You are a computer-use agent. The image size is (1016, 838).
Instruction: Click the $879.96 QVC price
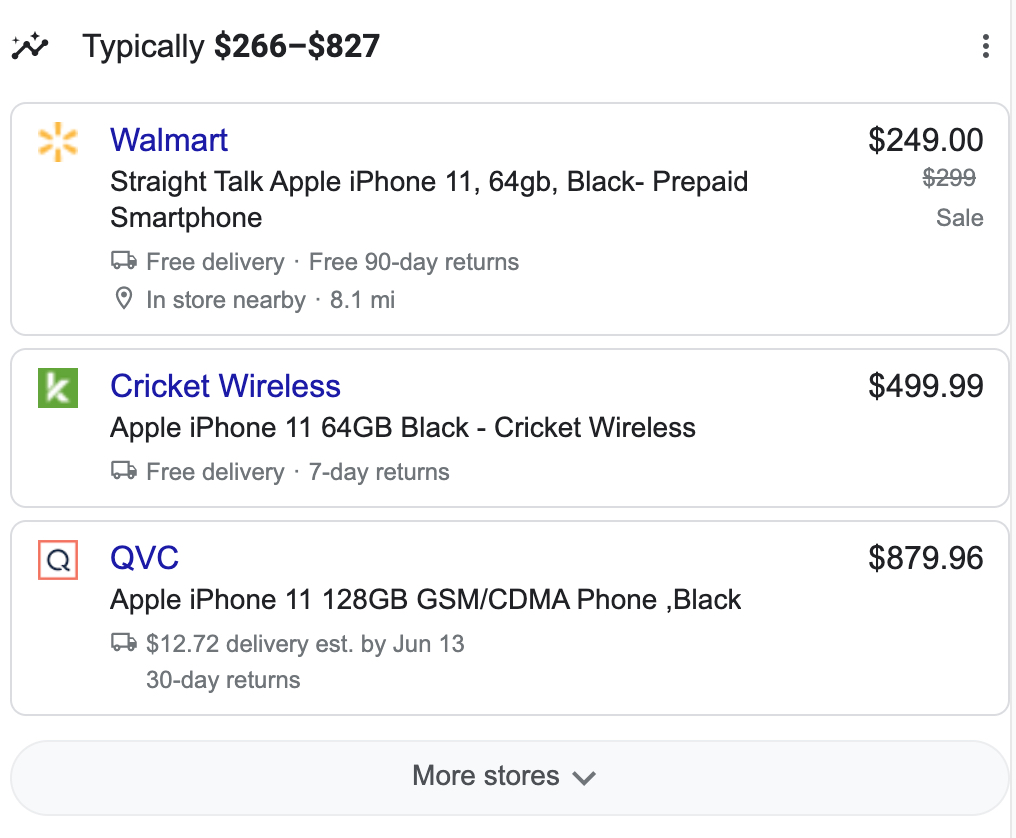pos(925,558)
